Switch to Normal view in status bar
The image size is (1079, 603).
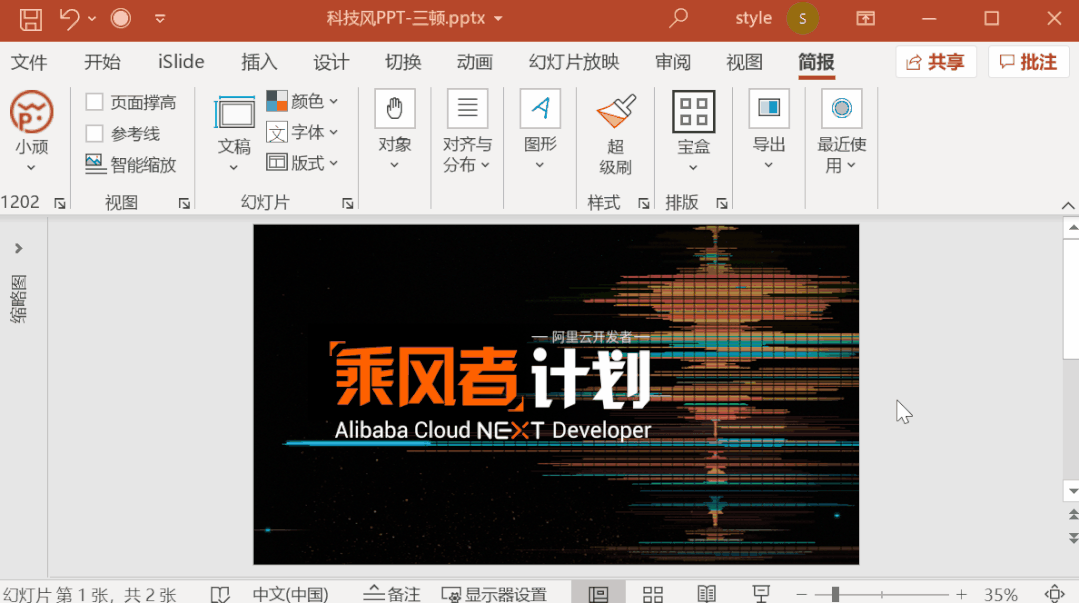[x=598, y=594]
